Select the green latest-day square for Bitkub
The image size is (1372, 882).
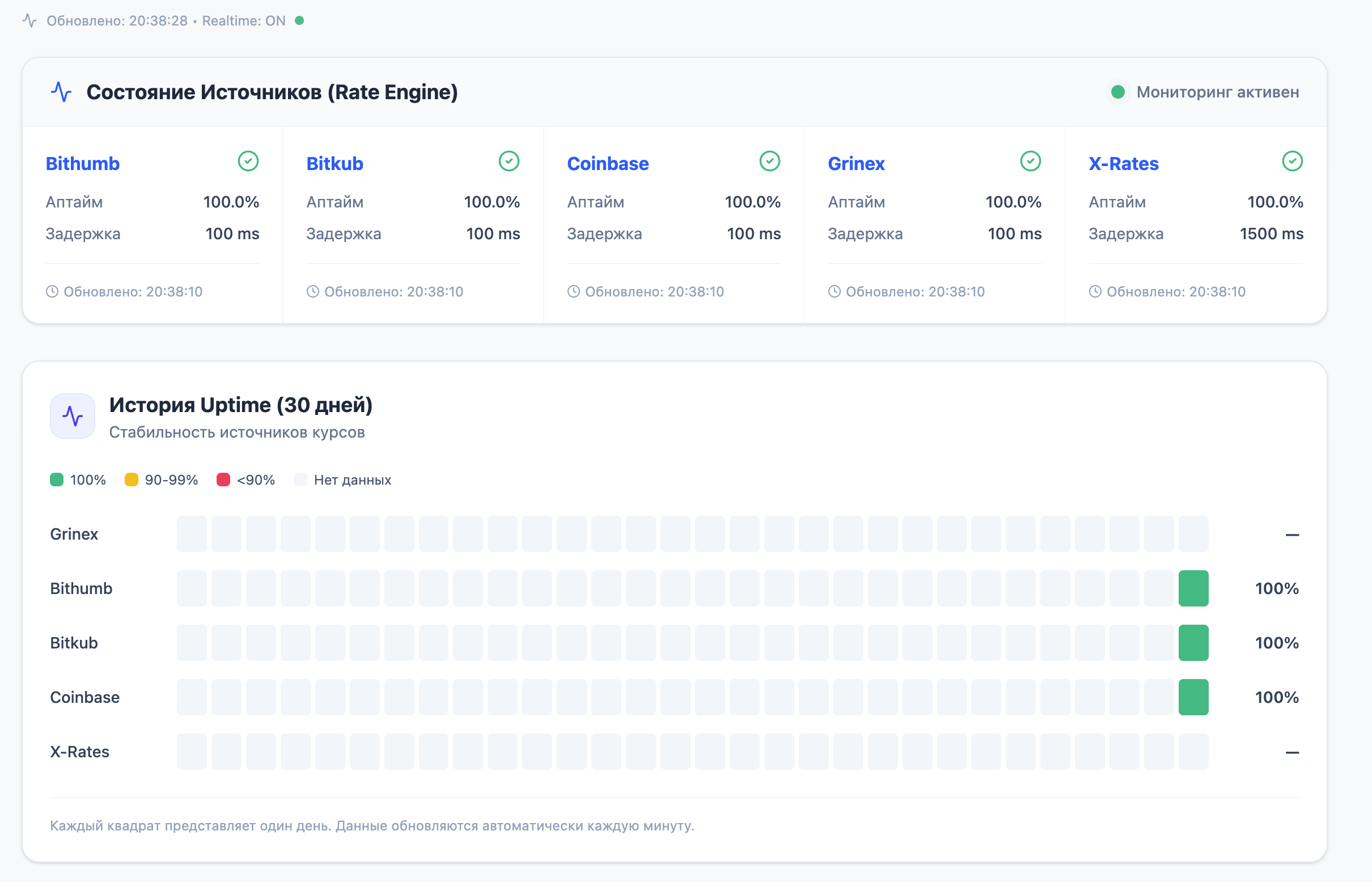[1193, 643]
